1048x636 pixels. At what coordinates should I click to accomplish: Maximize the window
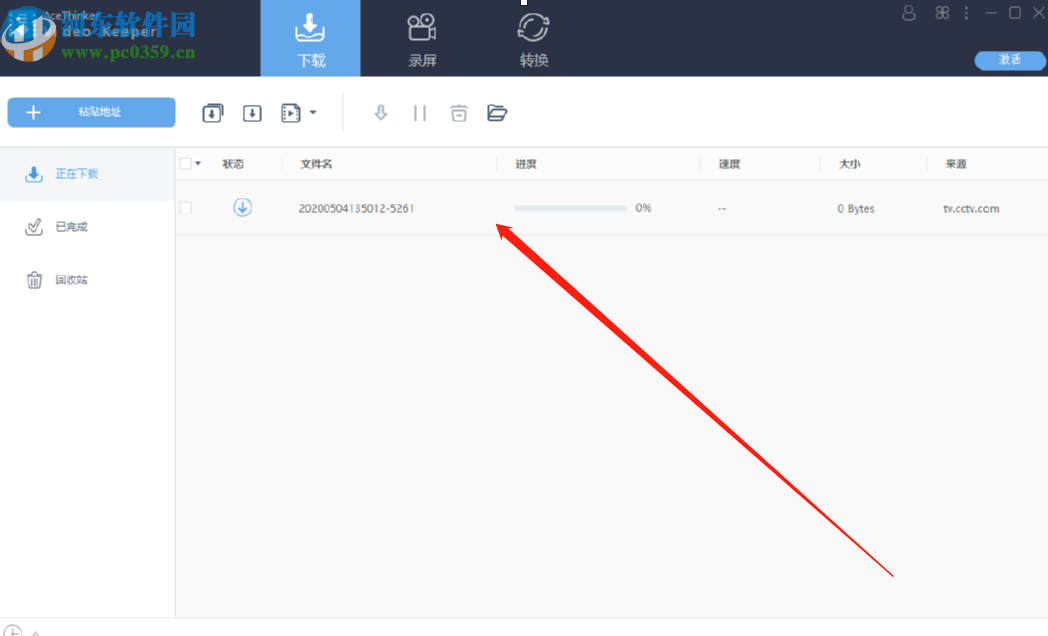(x=1015, y=13)
